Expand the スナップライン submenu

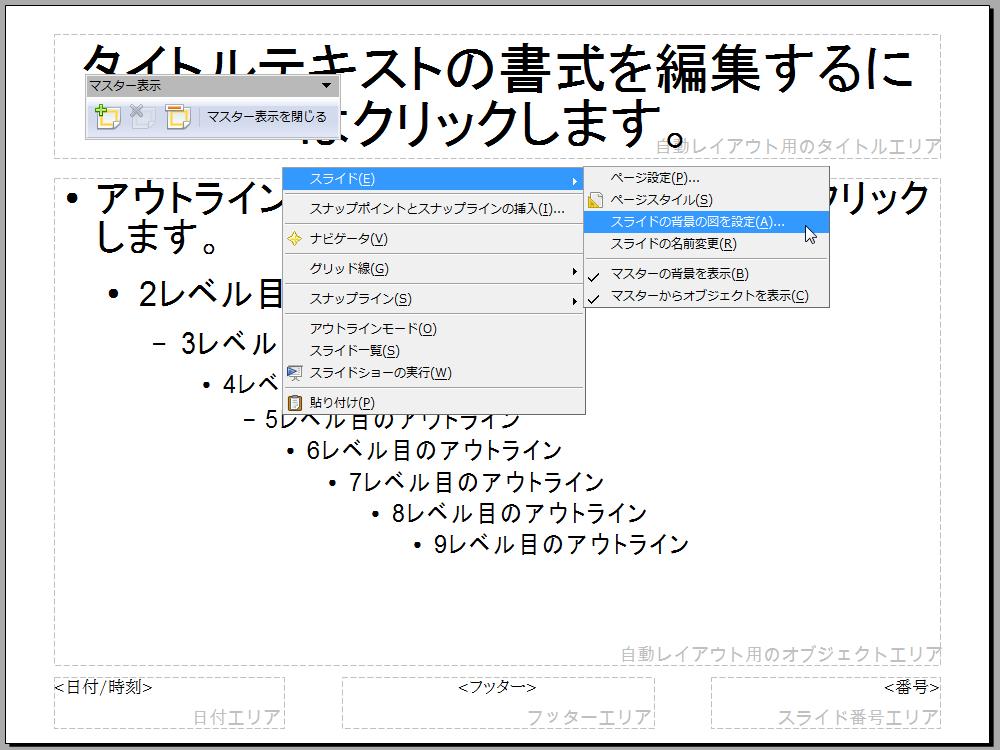click(433, 299)
